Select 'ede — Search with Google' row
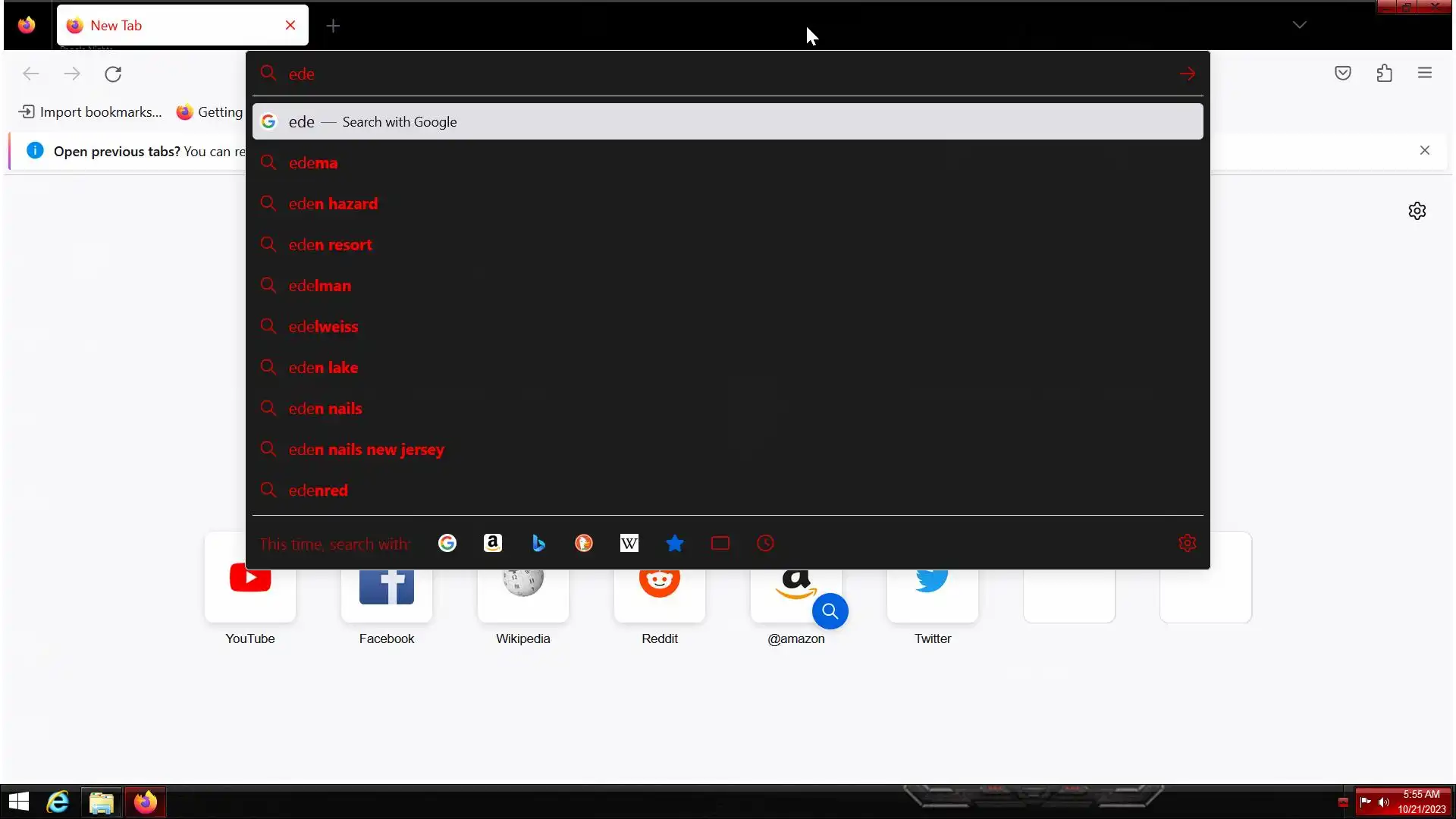Viewport: 1456px width, 819px height. [x=726, y=122]
